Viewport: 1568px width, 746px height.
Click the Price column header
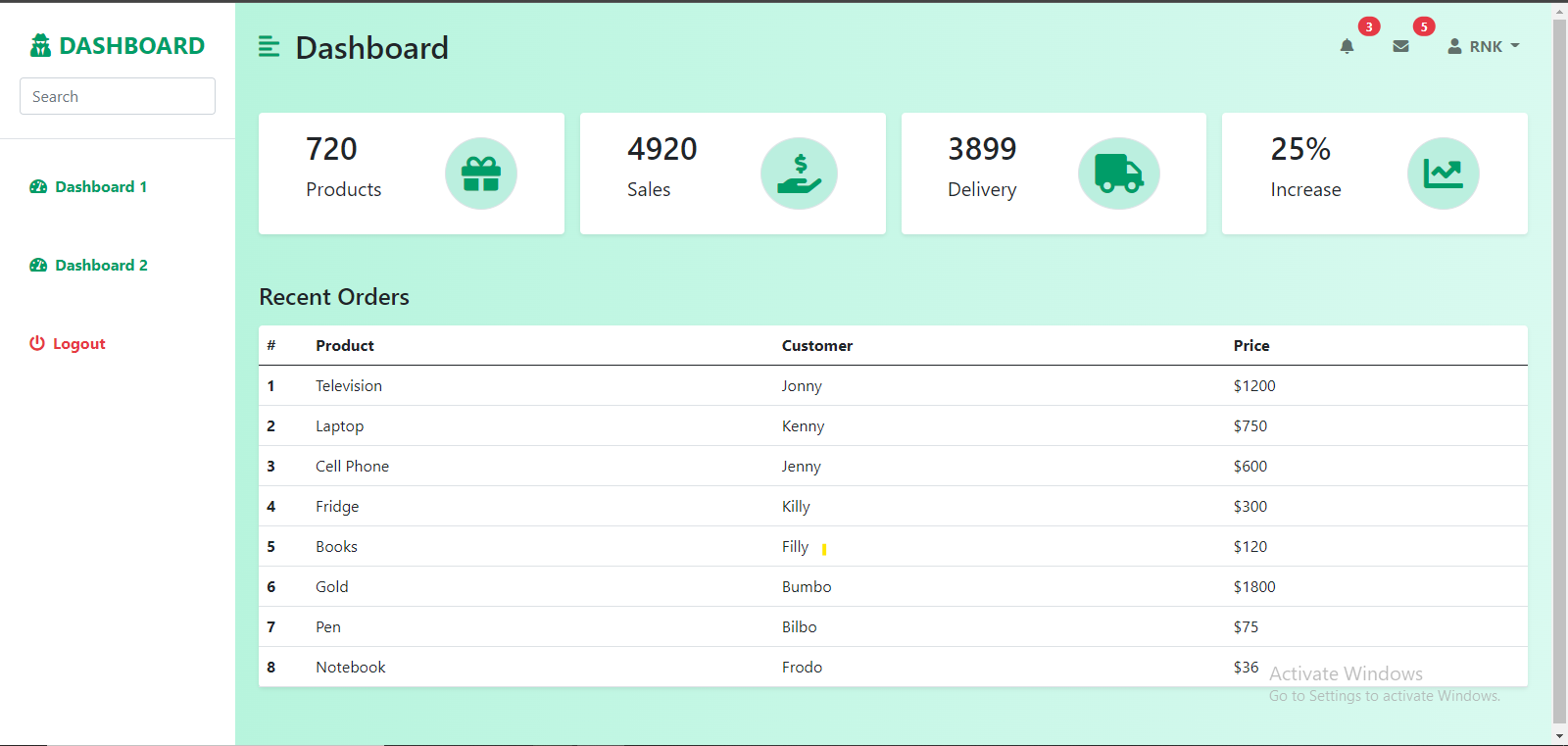point(1251,345)
